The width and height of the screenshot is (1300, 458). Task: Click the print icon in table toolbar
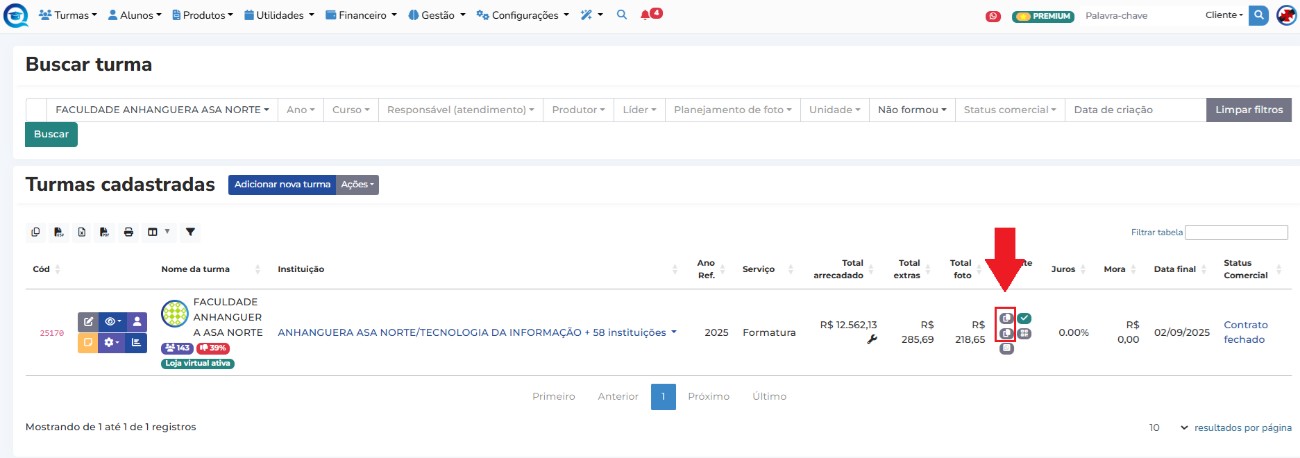tap(128, 232)
